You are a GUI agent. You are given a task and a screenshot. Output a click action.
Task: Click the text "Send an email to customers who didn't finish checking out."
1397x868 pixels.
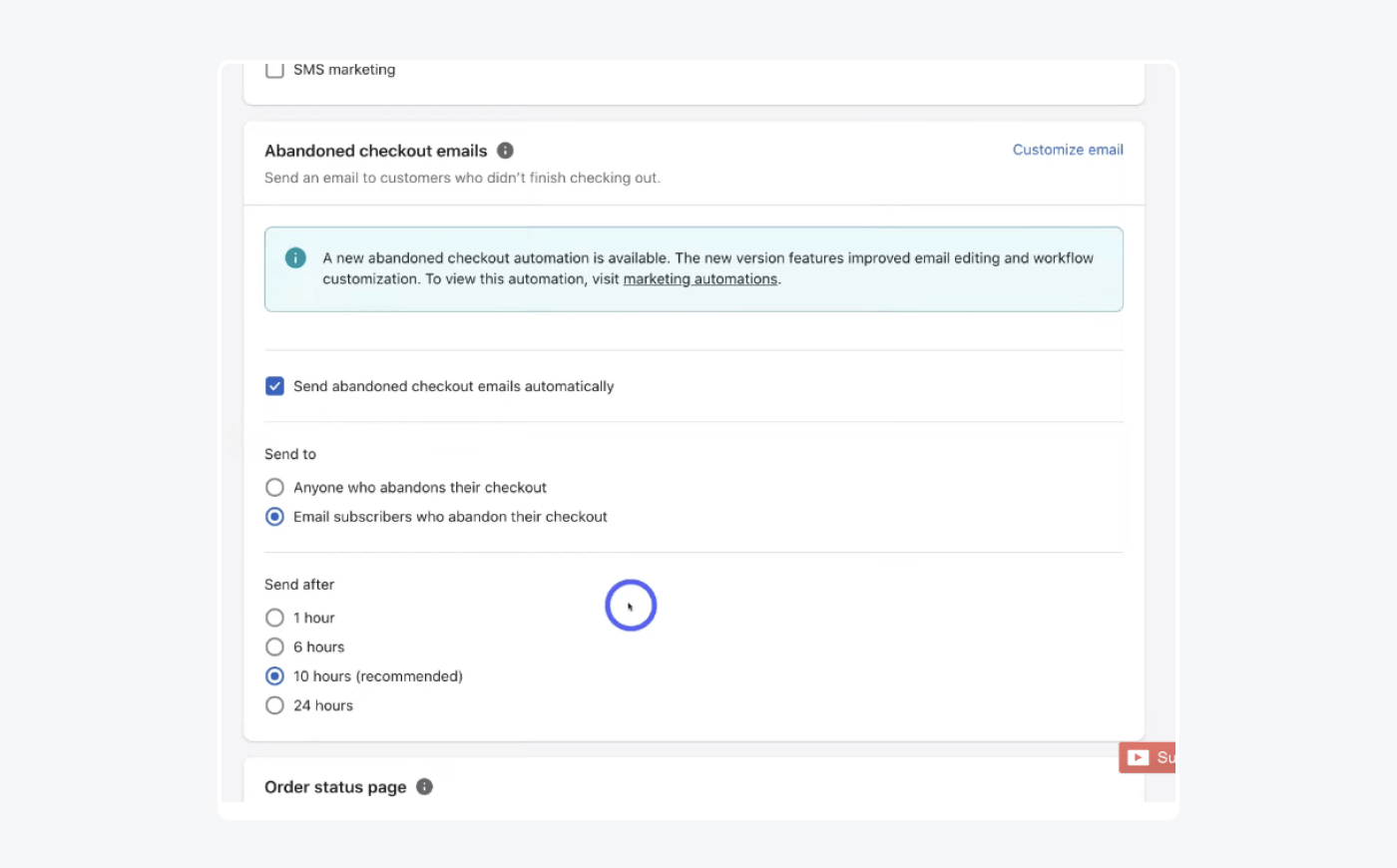point(462,178)
